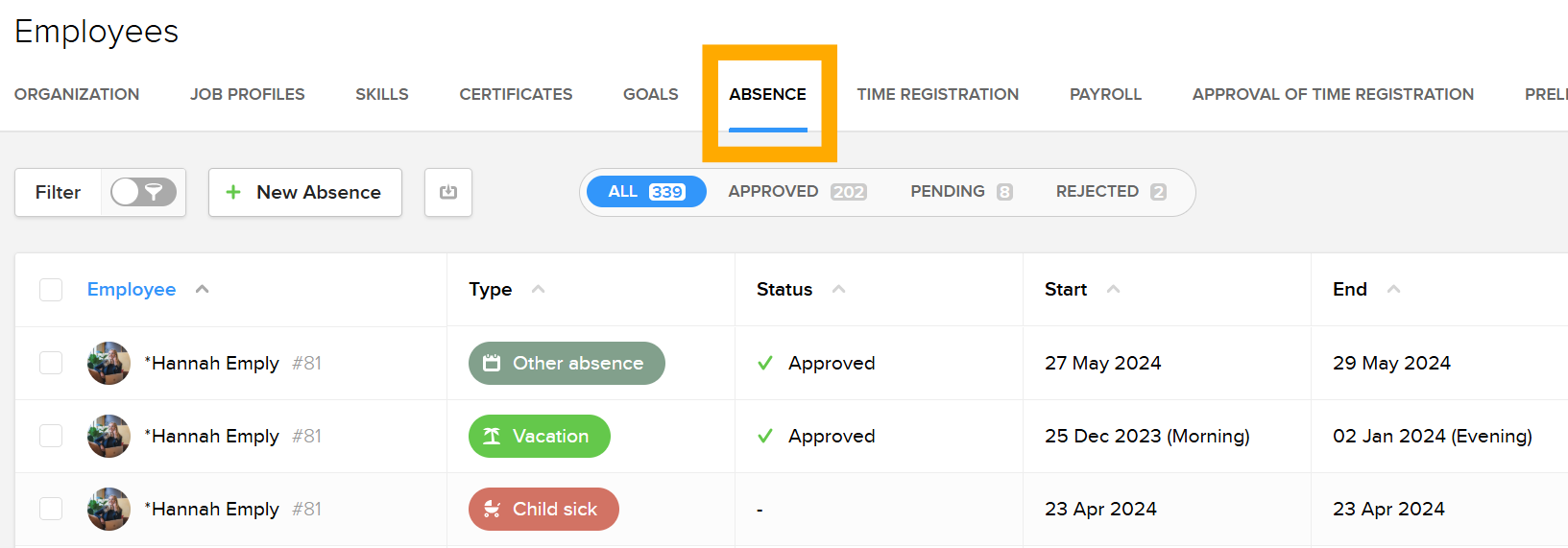This screenshot has height=548, width=1568.
Task: Show Rejected absences filter pill
Action: (1110, 191)
